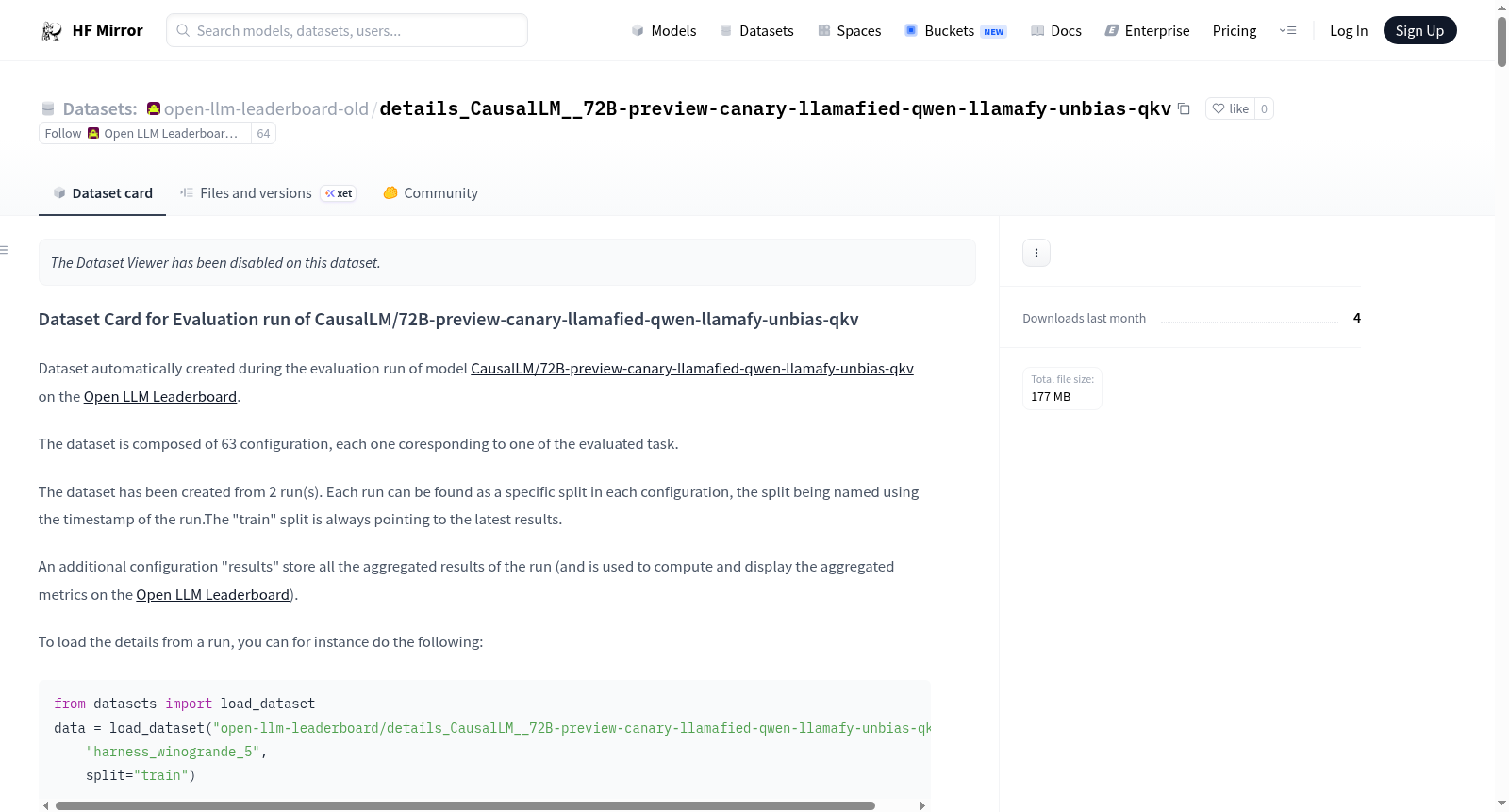
Task: Open the Buckets page
Action: 956,30
